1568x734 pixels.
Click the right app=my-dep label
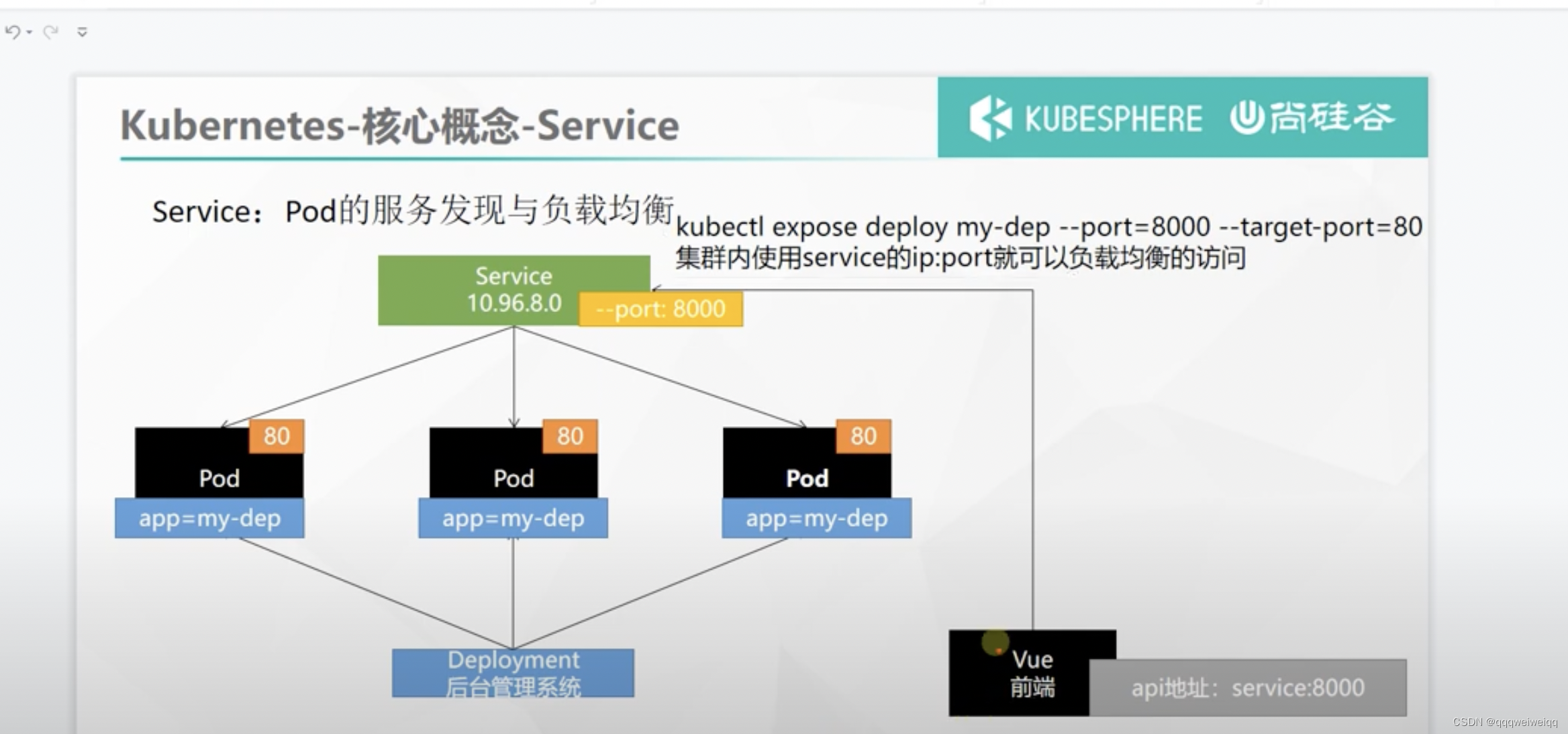[x=816, y=518]
